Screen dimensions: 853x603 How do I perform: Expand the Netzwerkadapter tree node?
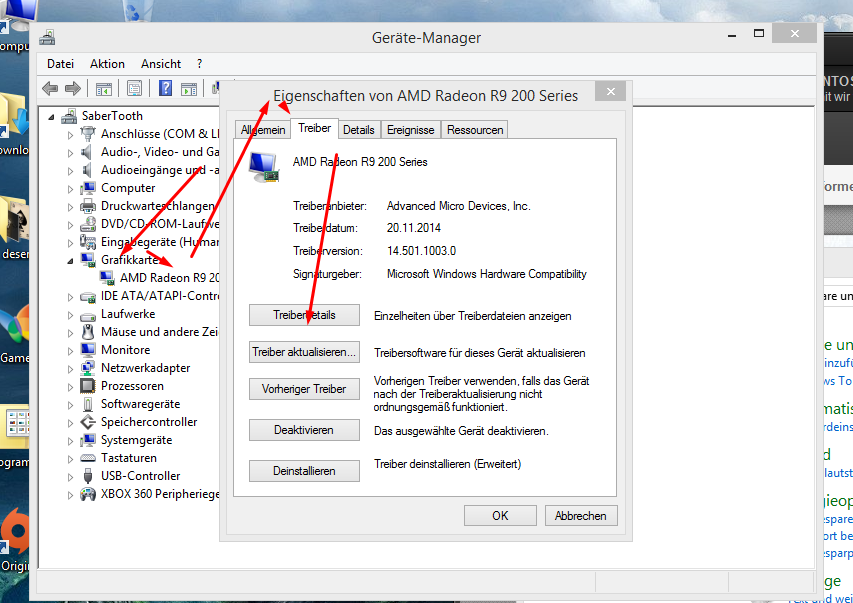click(x=70, y=369)
